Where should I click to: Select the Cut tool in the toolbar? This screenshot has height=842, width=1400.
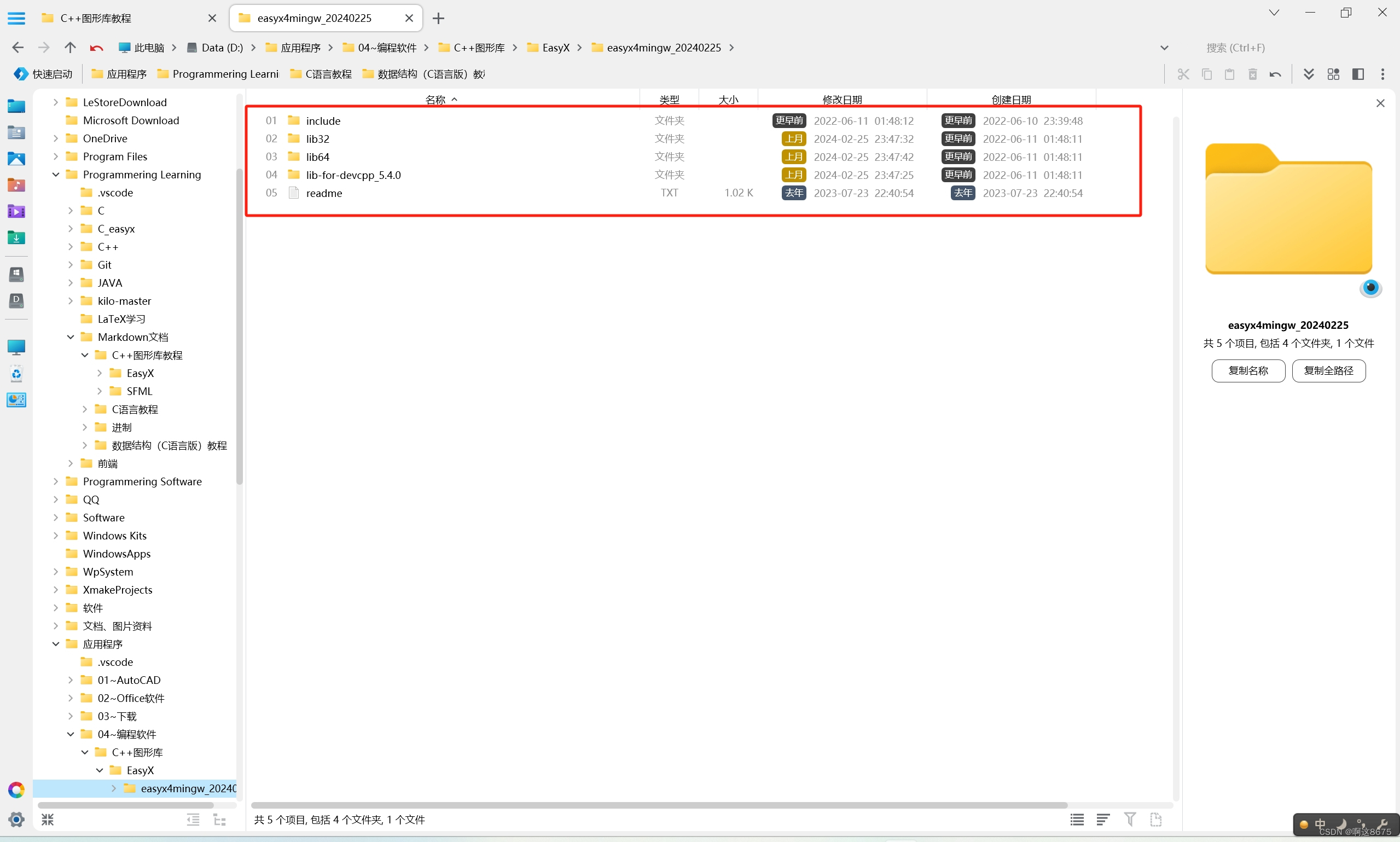[x=1183, y=74]
